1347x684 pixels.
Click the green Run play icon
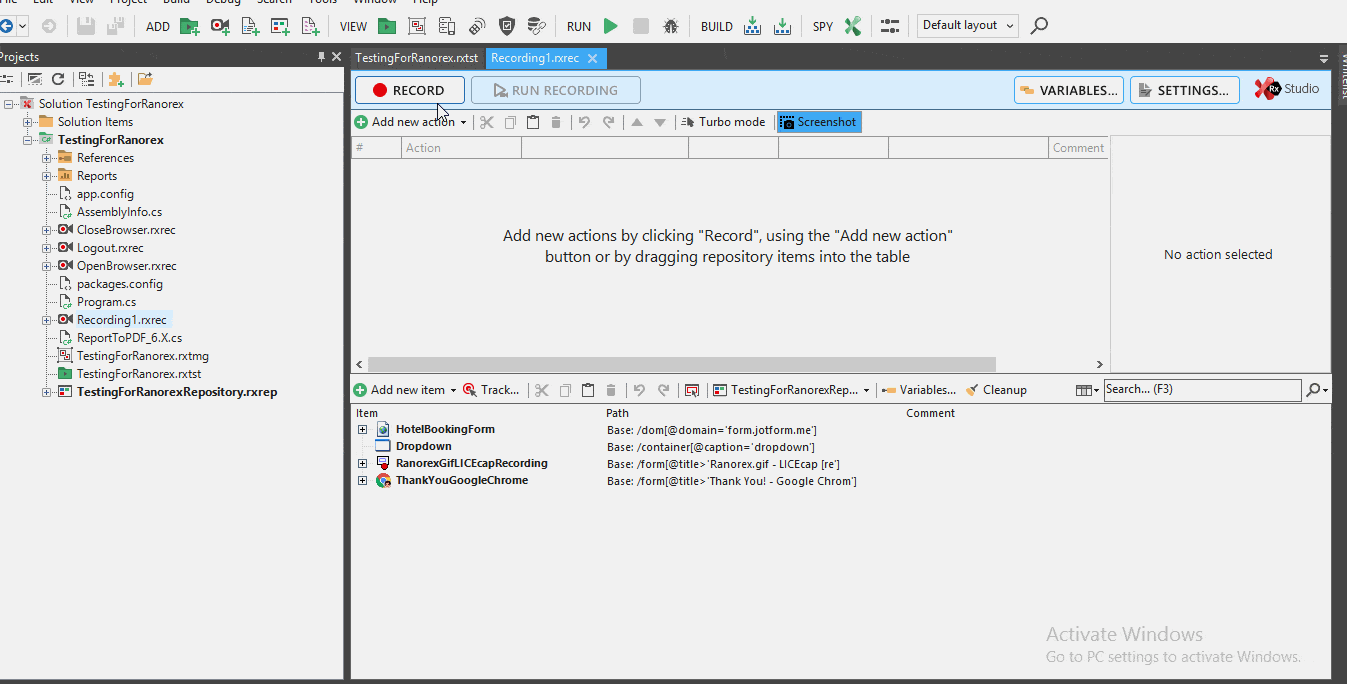611,27
